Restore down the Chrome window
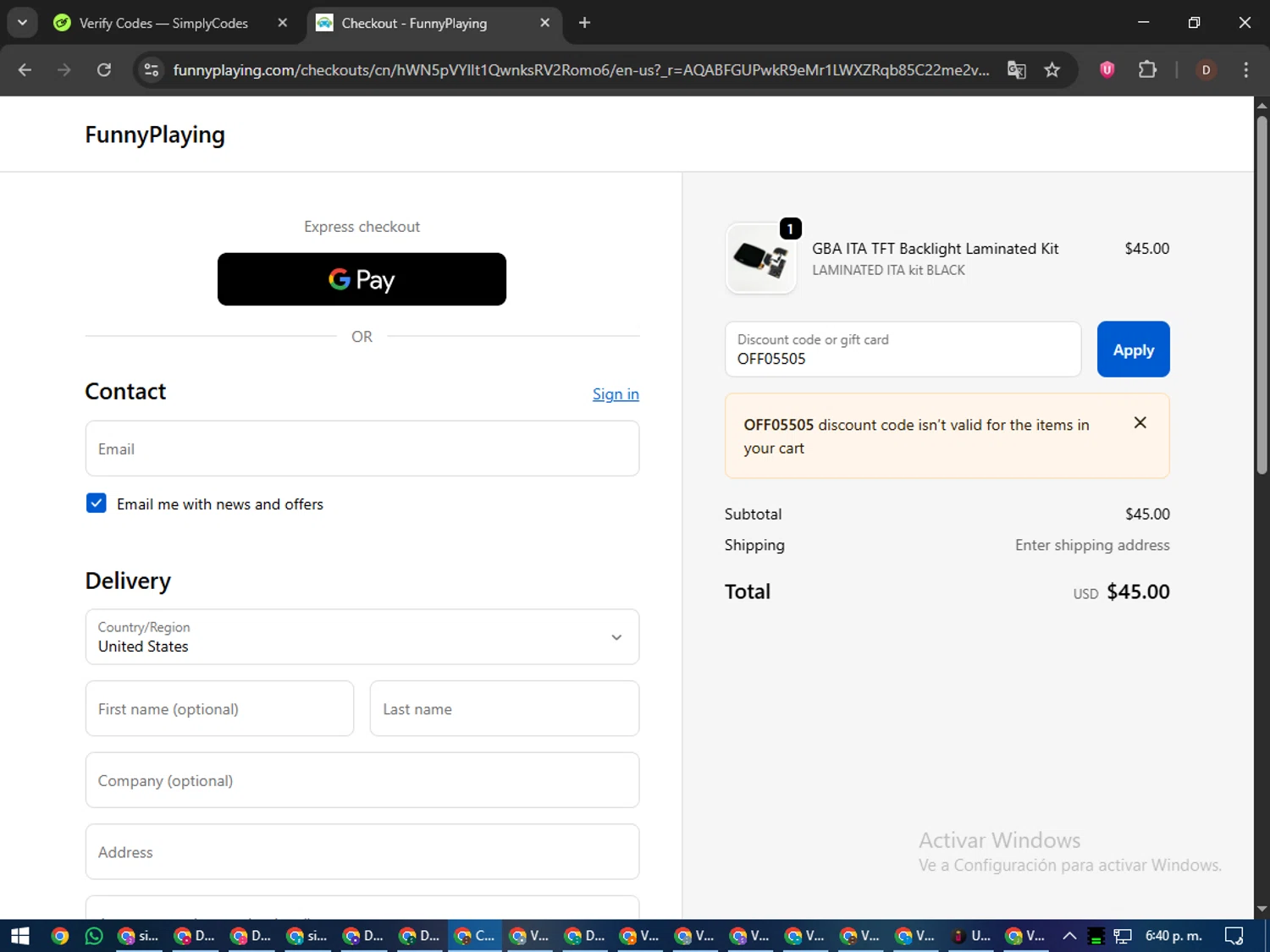This screenshot has height=952, width=1270. (x=1194, y=23)
